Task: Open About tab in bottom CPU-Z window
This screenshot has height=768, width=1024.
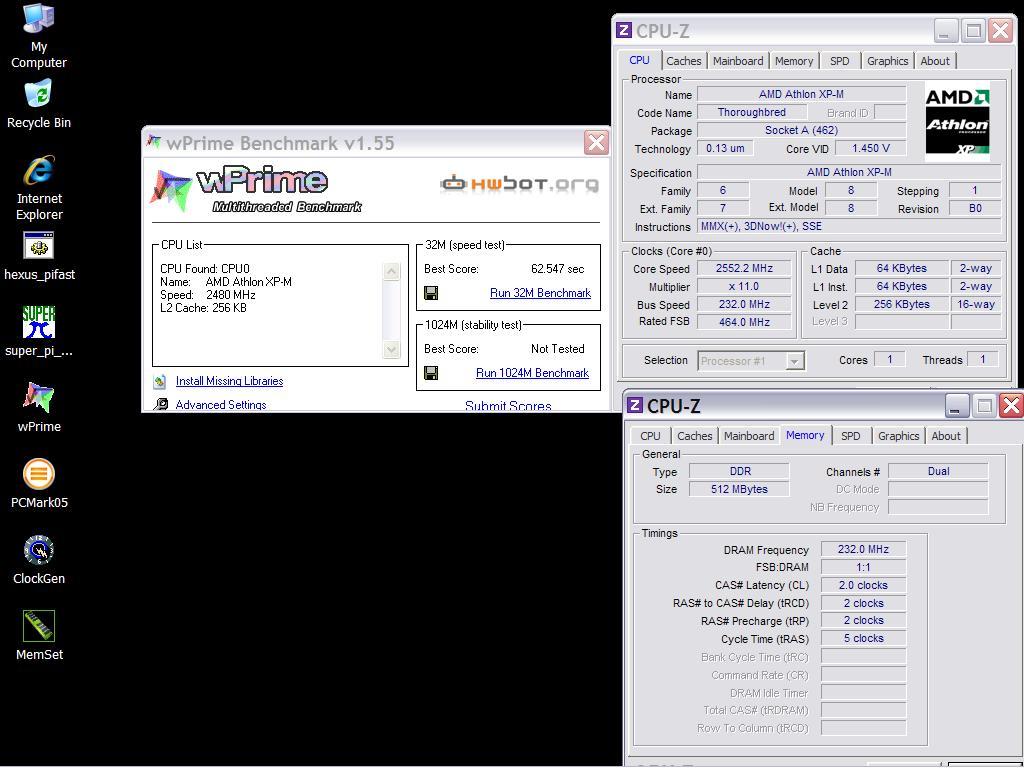Action: pyautogui.click(x=946, y=436)
